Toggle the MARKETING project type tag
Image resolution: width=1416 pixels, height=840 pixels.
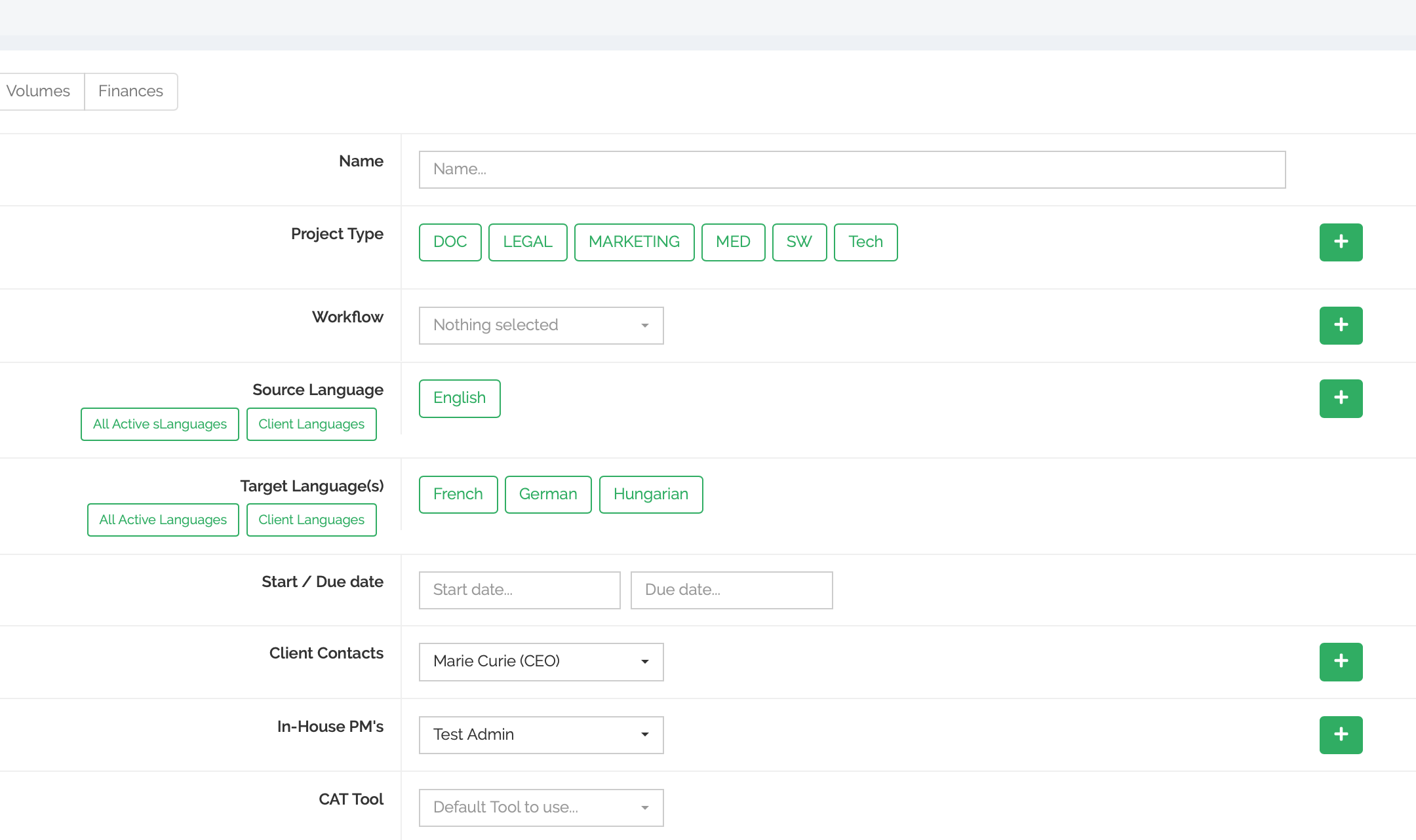[x=634, y=242]
